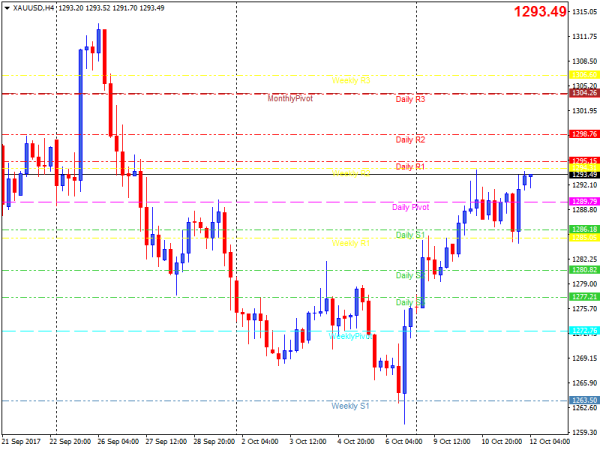The image size is (600, 450).
Task: Select the magenta Daily Pivot label
Action: coord(410,207)
